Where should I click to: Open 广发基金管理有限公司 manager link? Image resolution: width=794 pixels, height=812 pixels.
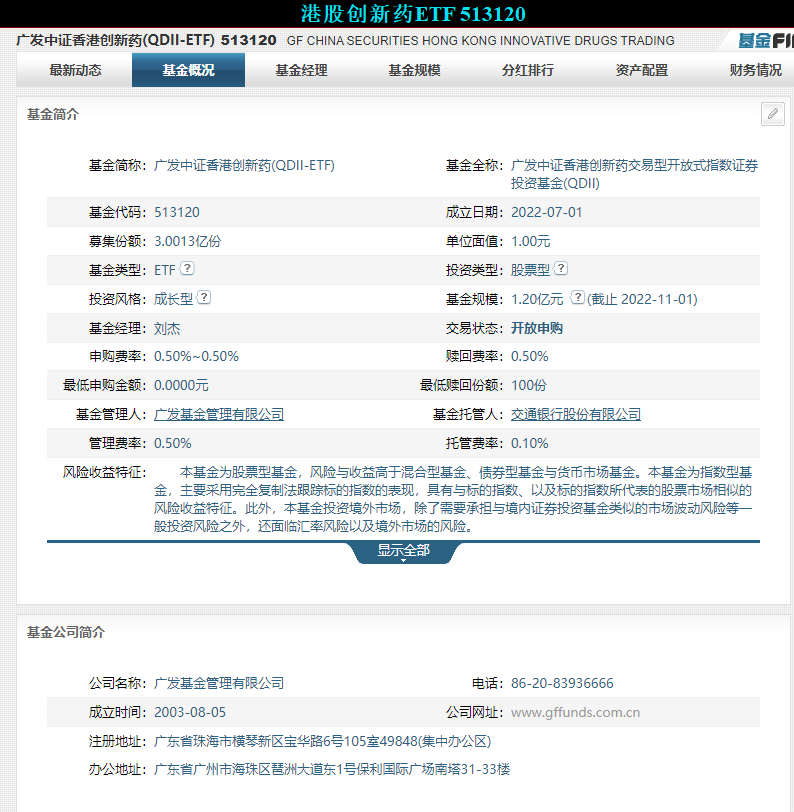coord(219,414)
